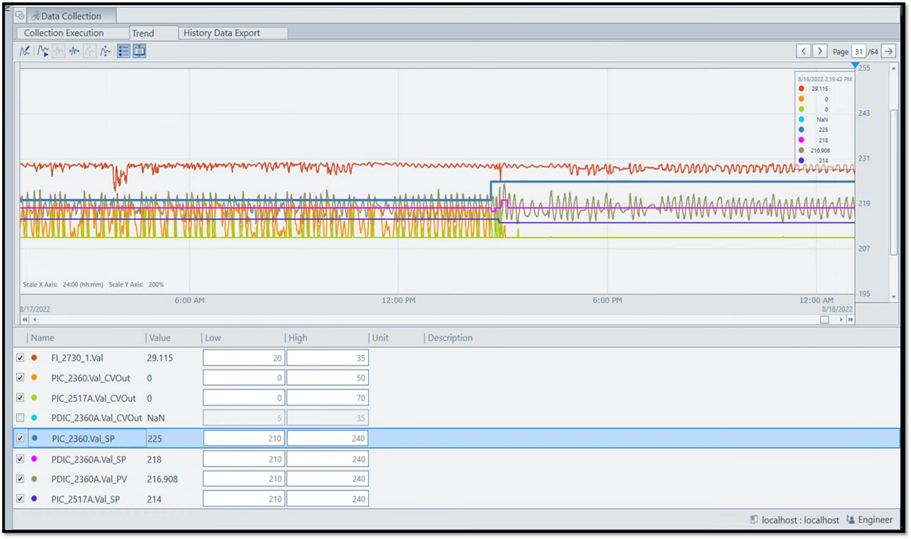Select the Data Collection window tab
Image resolution: width=911 pixels, height=539 pixels.
click(x=71, y=16)
